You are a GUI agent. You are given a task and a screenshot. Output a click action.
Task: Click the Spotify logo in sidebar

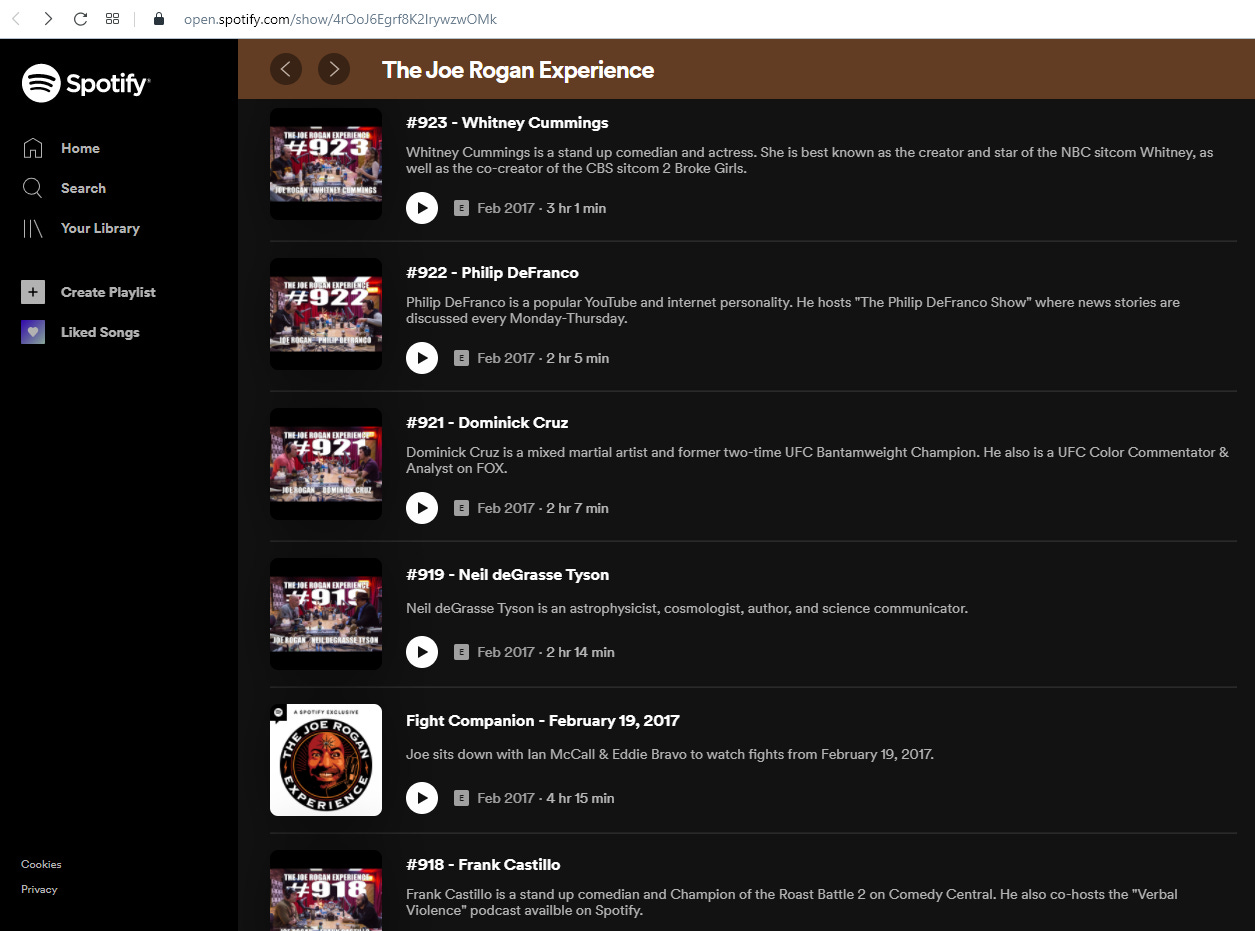tap(86, 83)
